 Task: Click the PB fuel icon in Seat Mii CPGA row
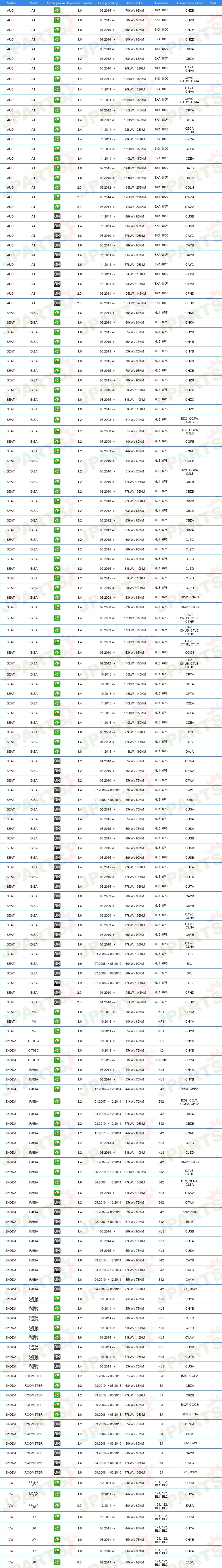pyautogui.click(x=57, y=1012)
